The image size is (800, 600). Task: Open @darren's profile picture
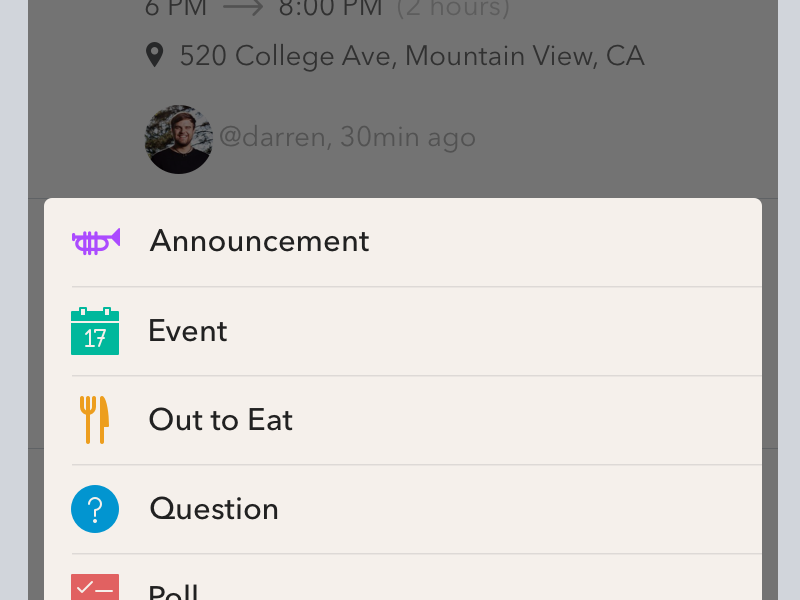point(178,139)
